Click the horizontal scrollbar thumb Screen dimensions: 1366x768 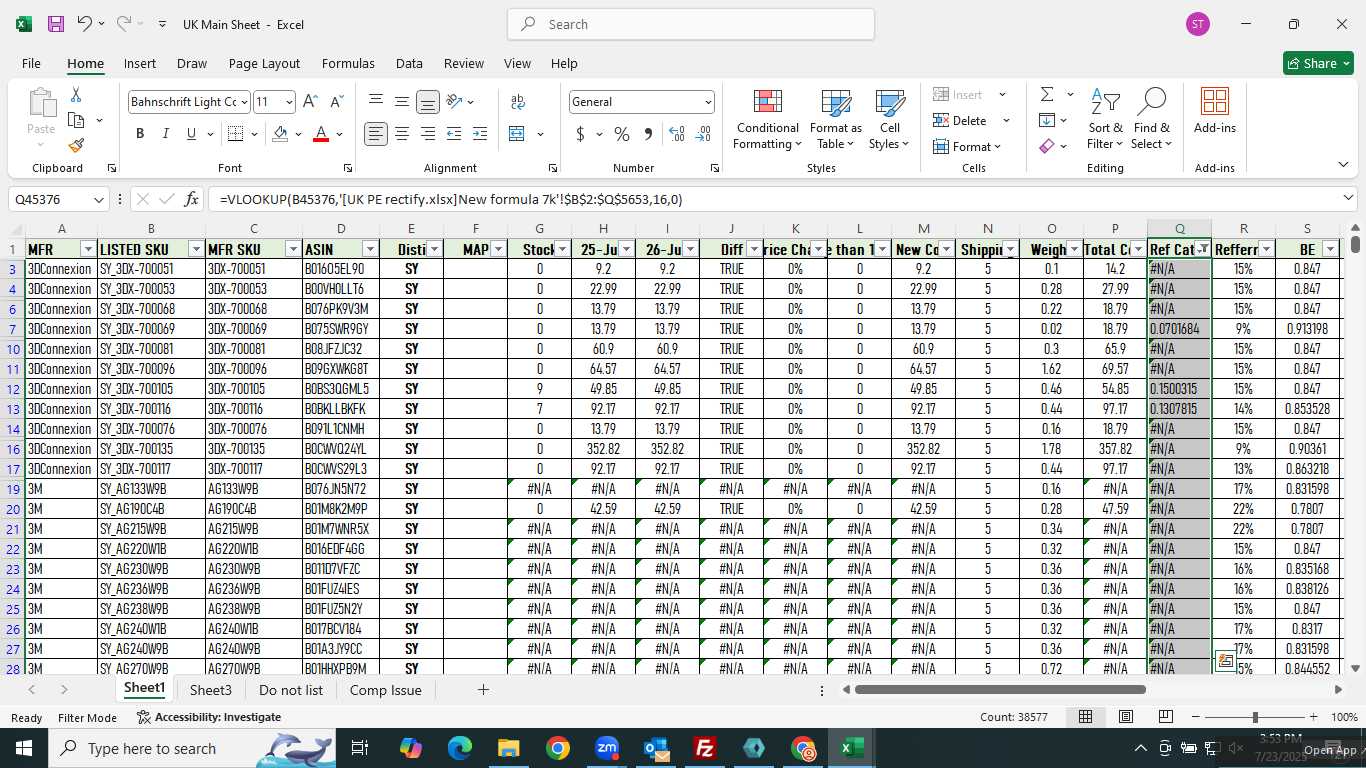(x=1000, y=689)
